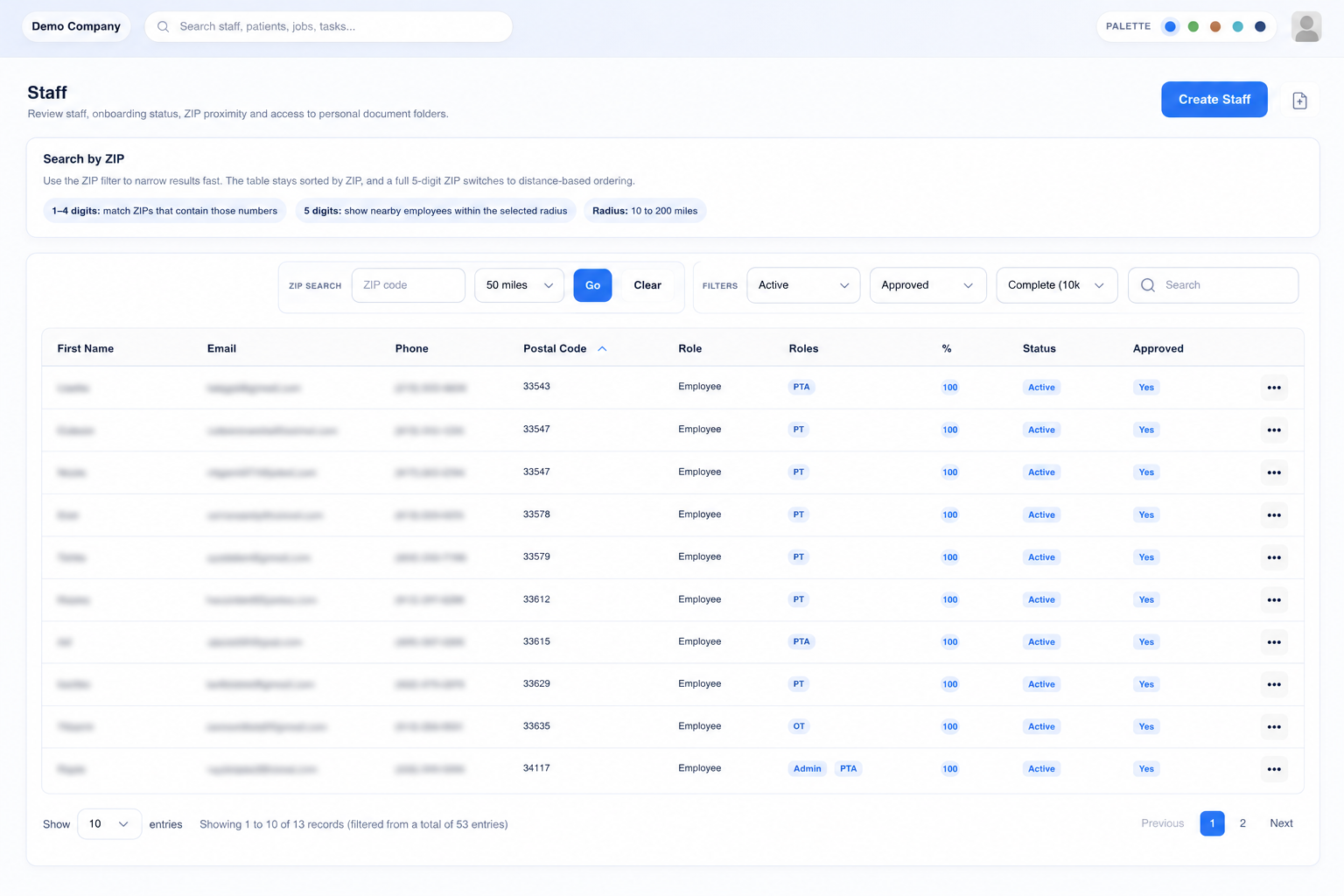Open row actions for postal code 33629
Image resolution: width=1344 pixels, height=896 pixels.
1274,684
